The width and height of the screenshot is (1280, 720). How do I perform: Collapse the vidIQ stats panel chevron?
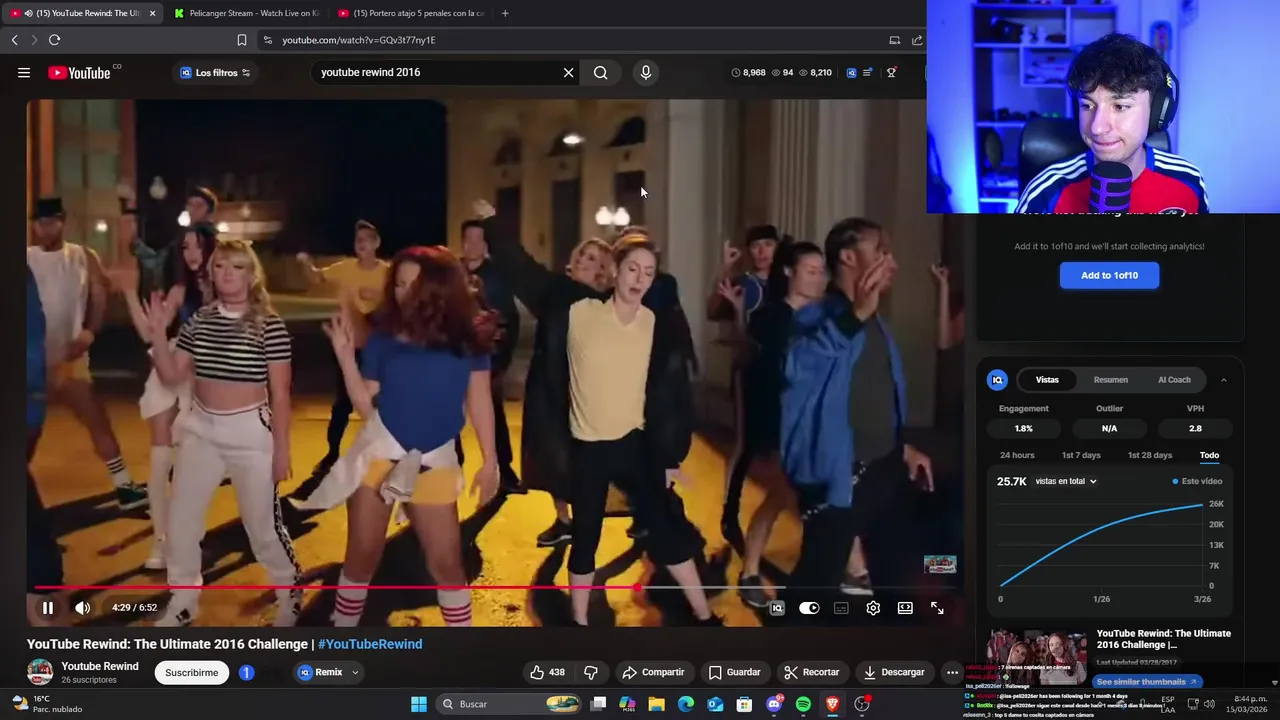click(1223, 379)
